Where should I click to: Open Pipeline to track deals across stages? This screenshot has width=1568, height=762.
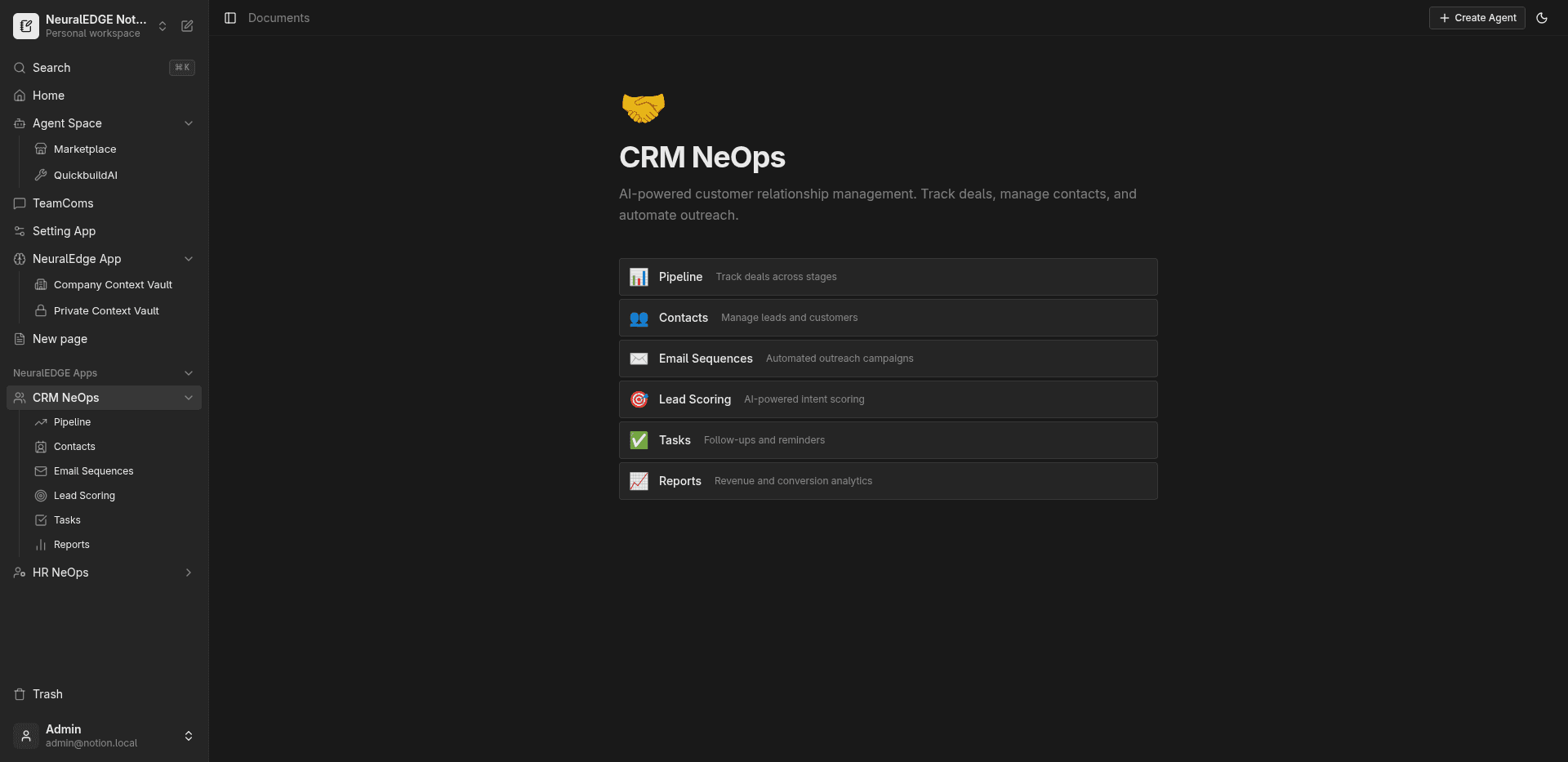pos(888,276)
